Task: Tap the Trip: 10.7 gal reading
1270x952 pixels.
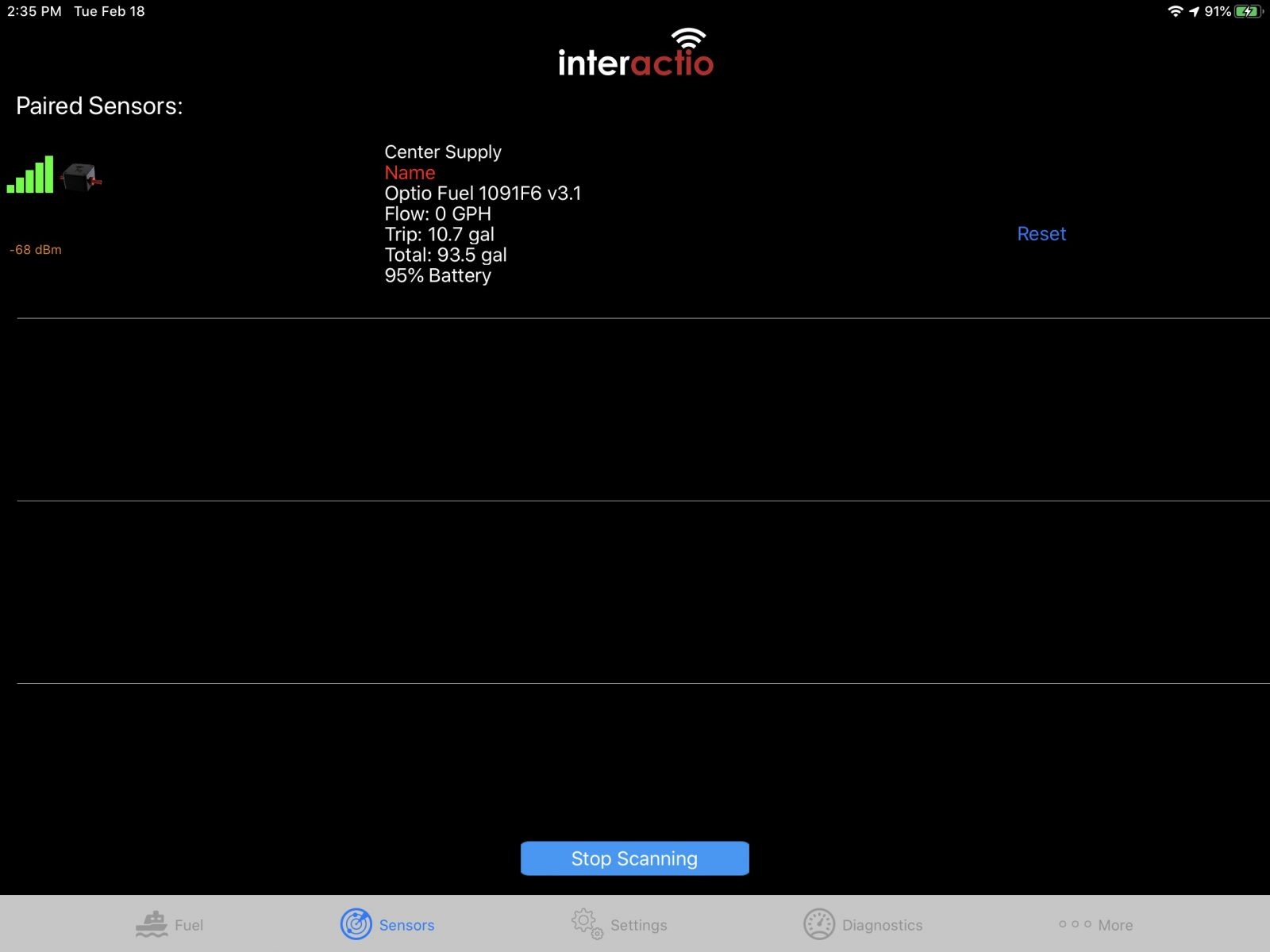Action: [439, 235]
